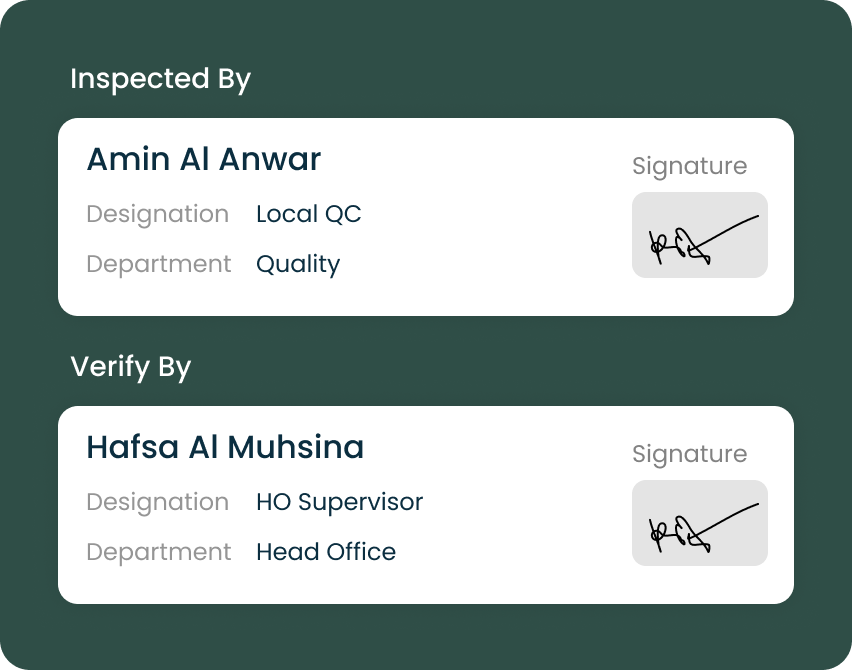Click the Department label in Hafsa's card

pos(158,552)
